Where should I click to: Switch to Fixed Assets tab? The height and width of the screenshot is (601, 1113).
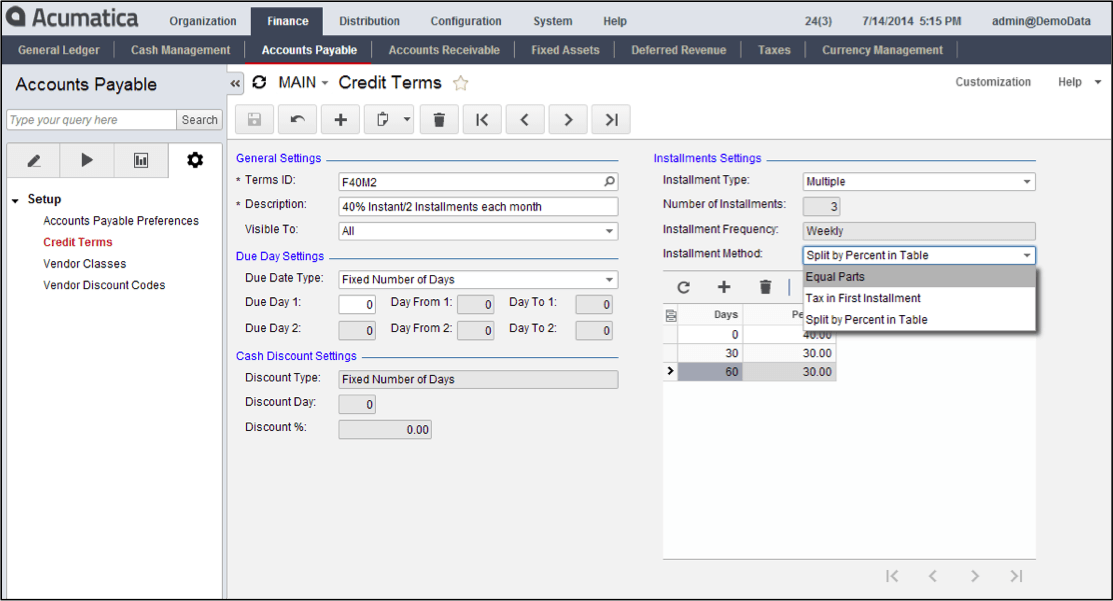tap(565, 50)
